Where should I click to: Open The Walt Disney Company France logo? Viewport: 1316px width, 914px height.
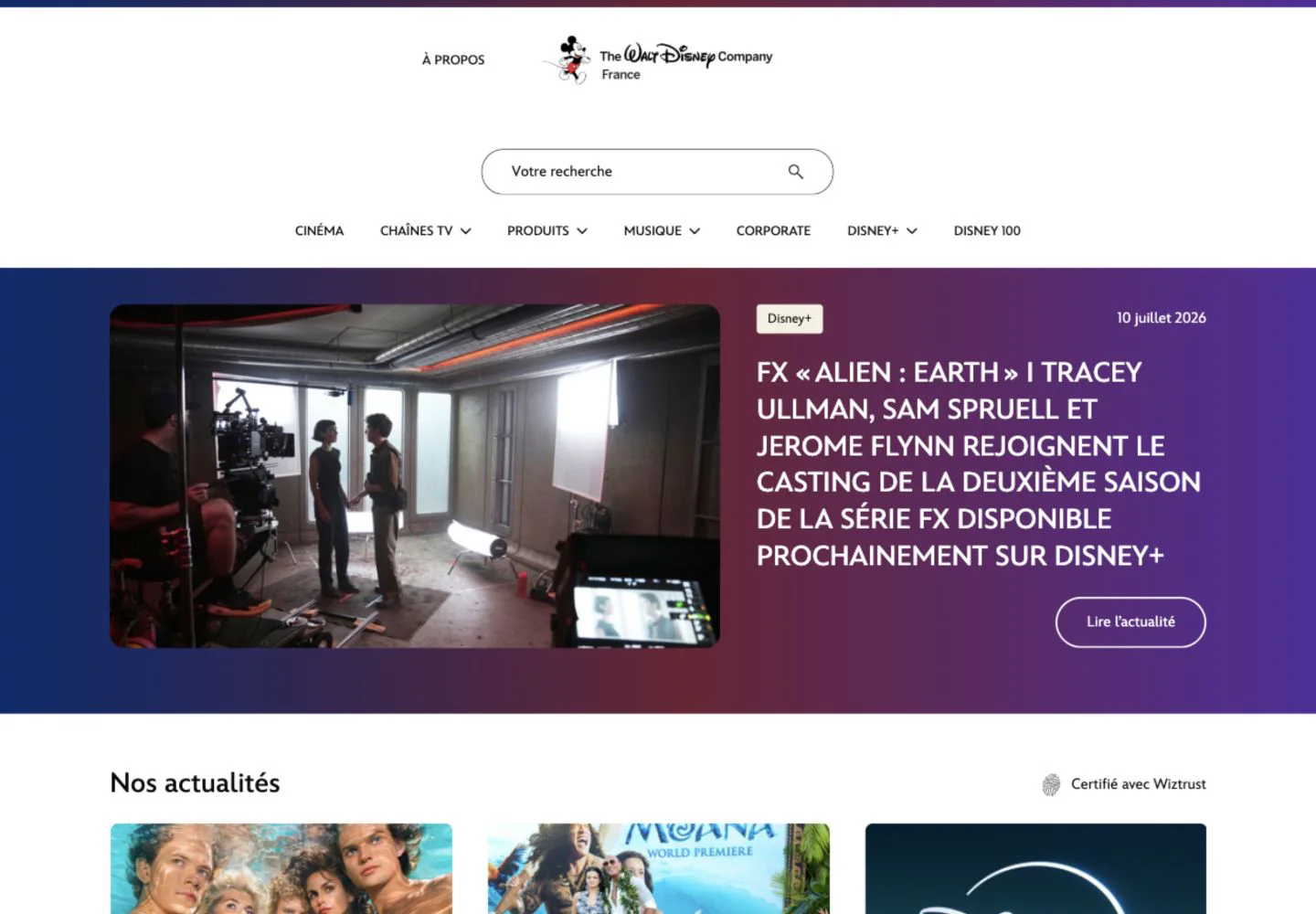(658, 59)
